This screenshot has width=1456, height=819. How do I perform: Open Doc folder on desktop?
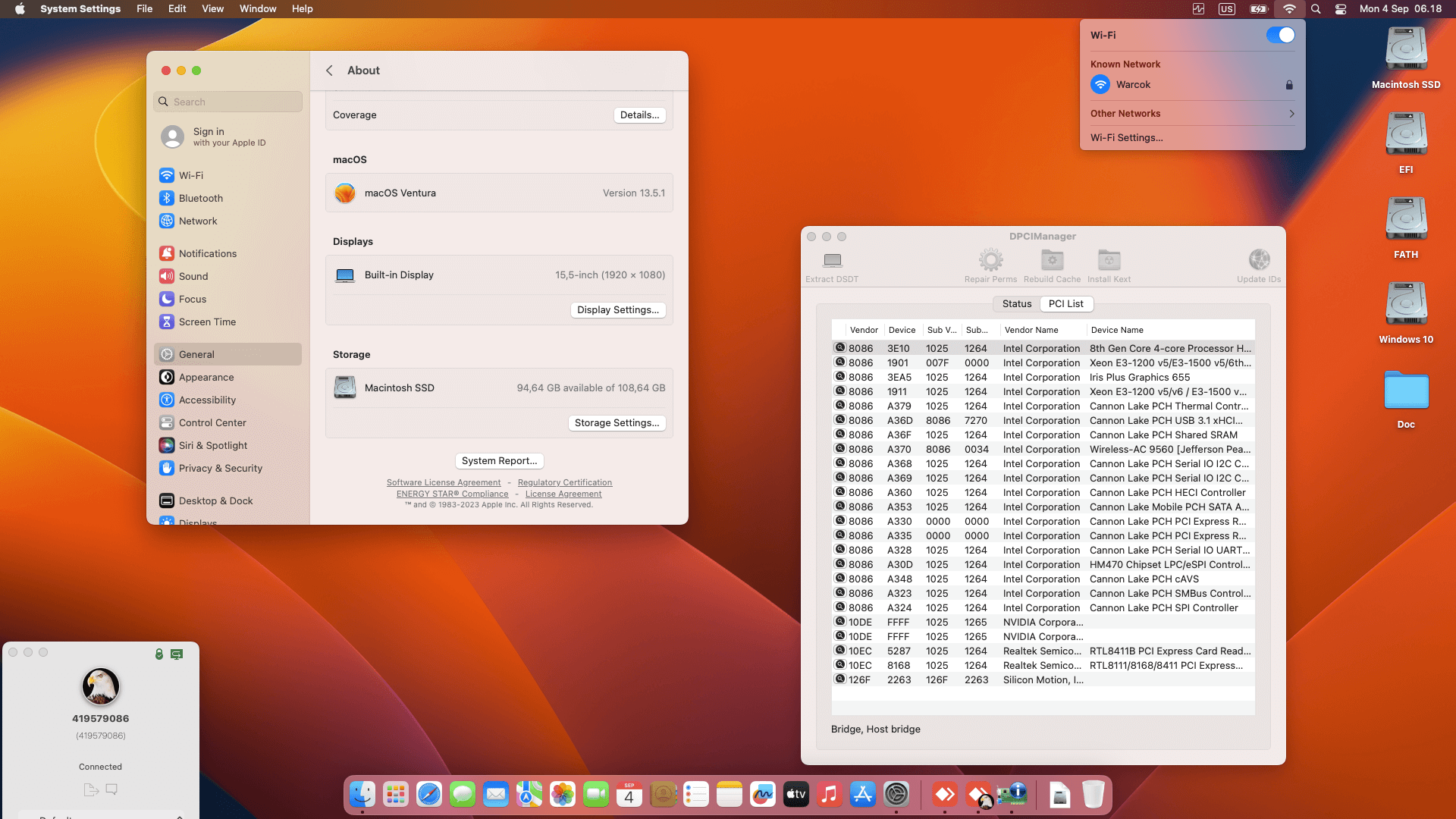[x=1406, y=398]
